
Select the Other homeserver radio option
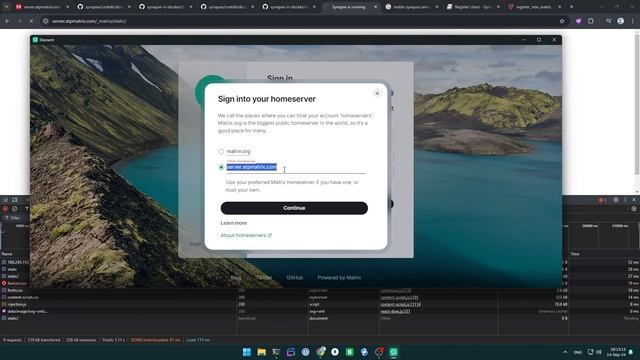tap(221, 167)
